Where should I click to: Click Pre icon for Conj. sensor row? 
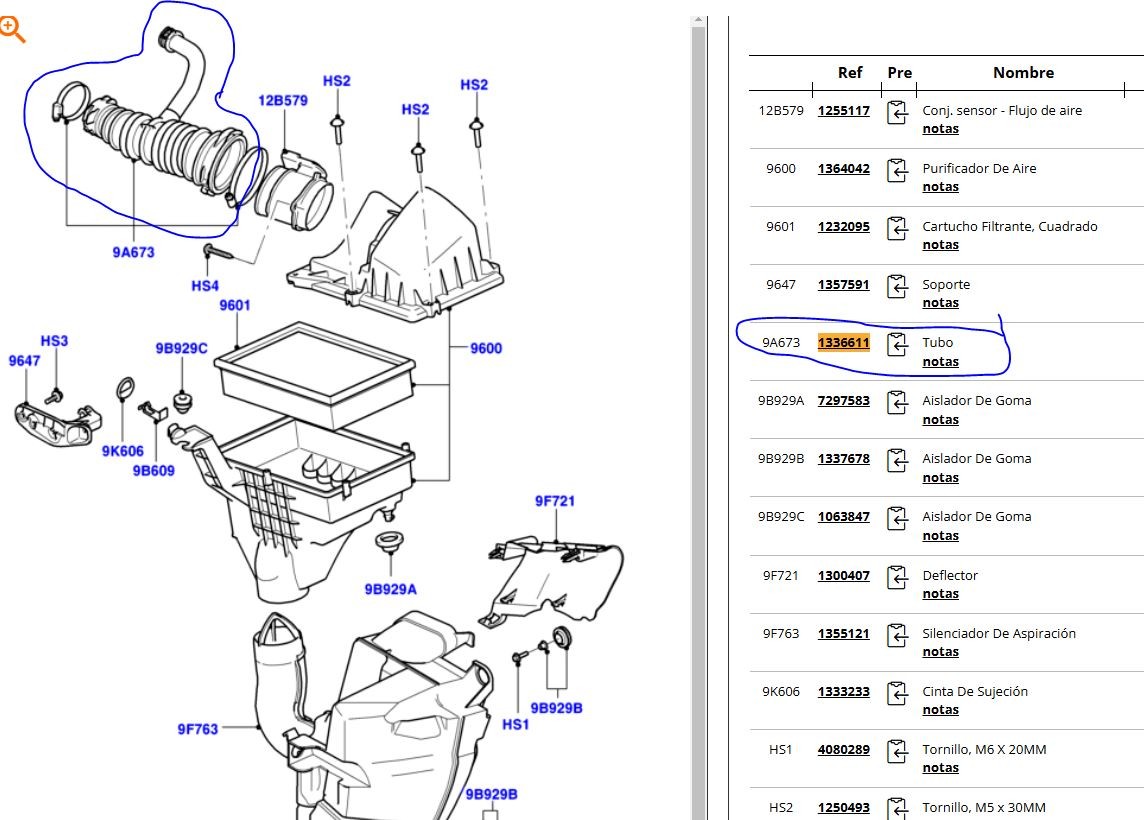point(897,112)
